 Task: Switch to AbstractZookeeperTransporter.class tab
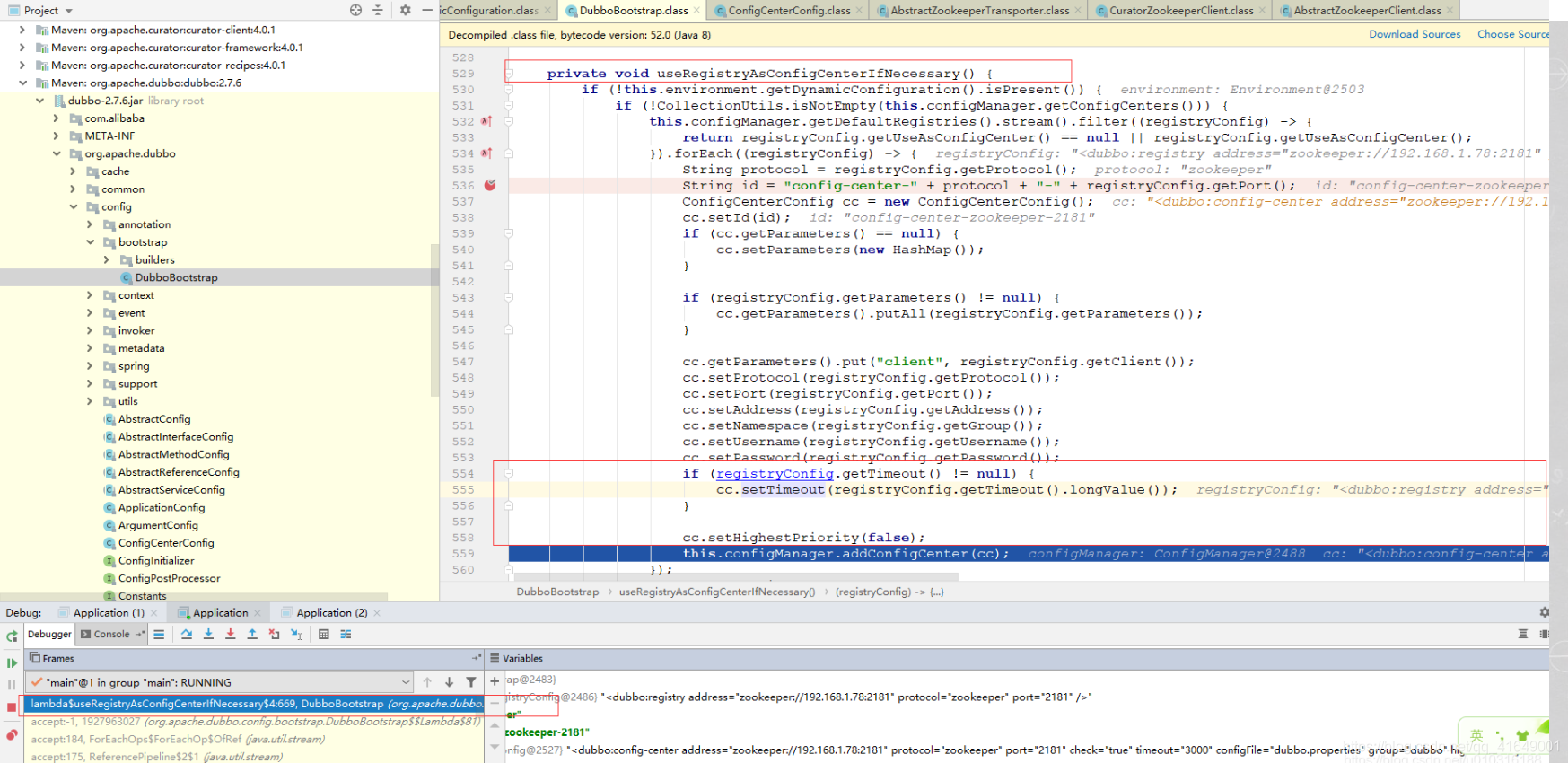coord(979,10)
